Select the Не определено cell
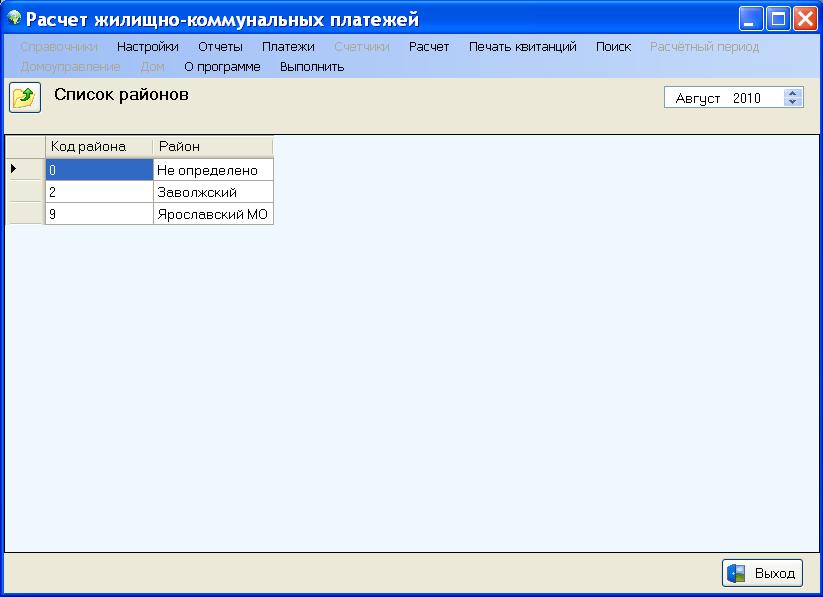 pyautogui.click(x=212, y=170)
